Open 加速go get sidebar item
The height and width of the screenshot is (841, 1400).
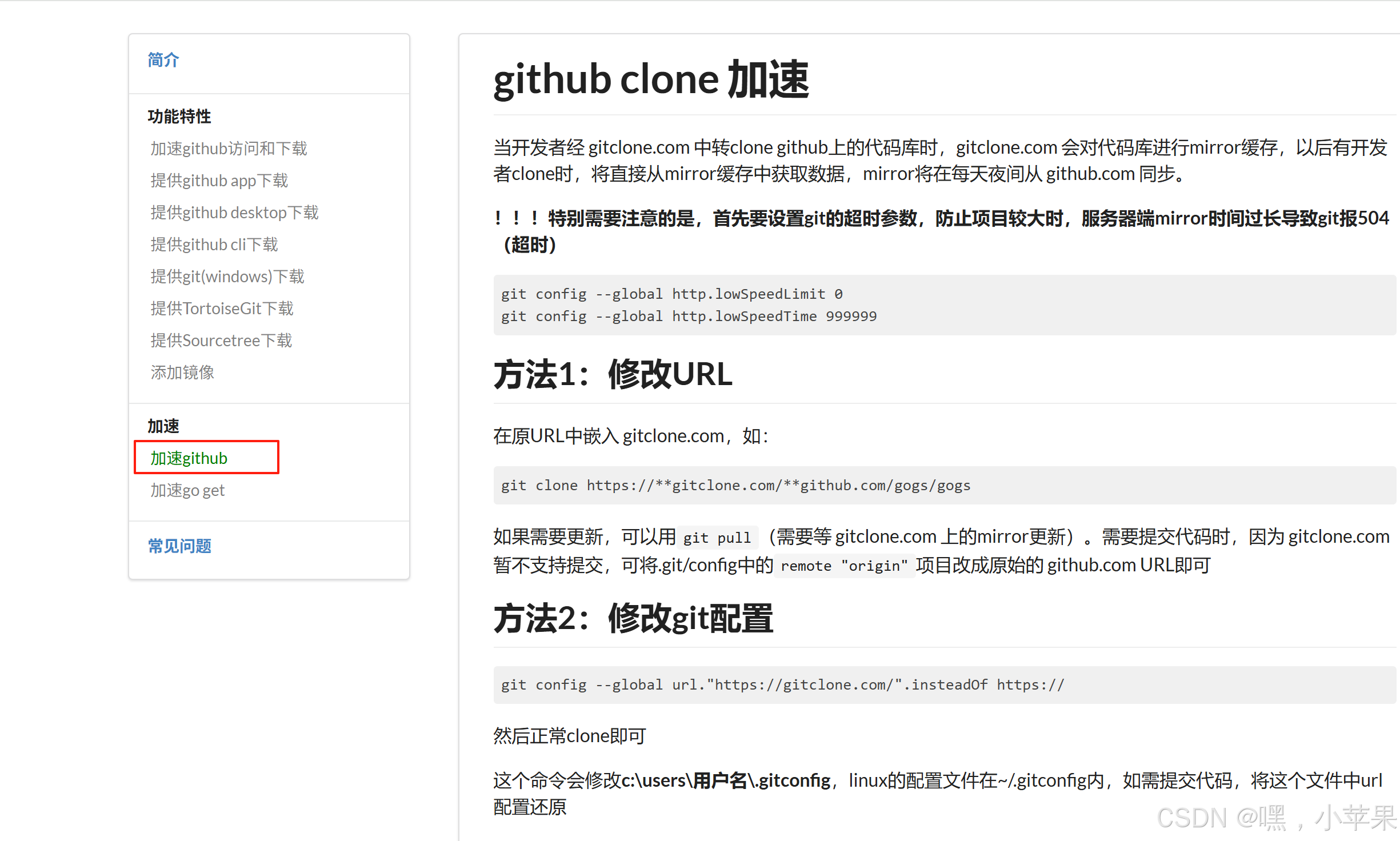187,490
